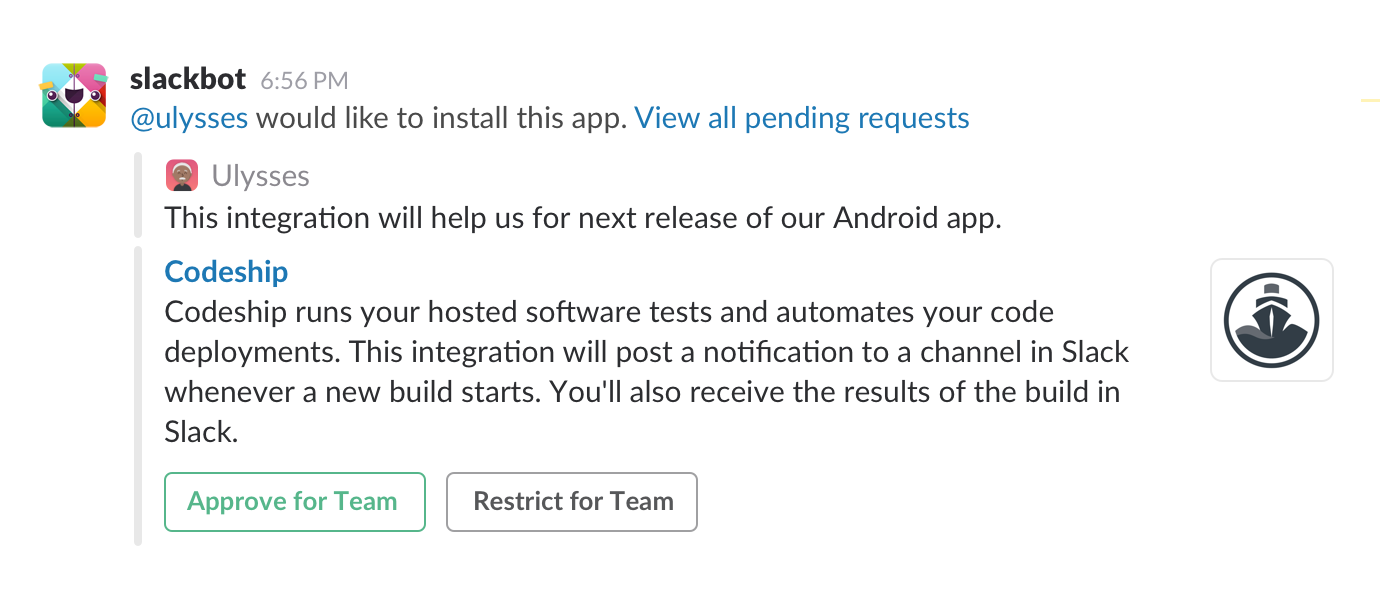Open the Codeship app logo thumbnail
Screen dimensions: 1380x602
pos(1271,320)
